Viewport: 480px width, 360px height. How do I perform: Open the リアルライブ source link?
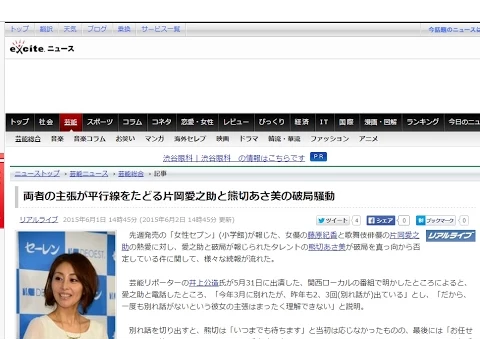tap(39, 220)
